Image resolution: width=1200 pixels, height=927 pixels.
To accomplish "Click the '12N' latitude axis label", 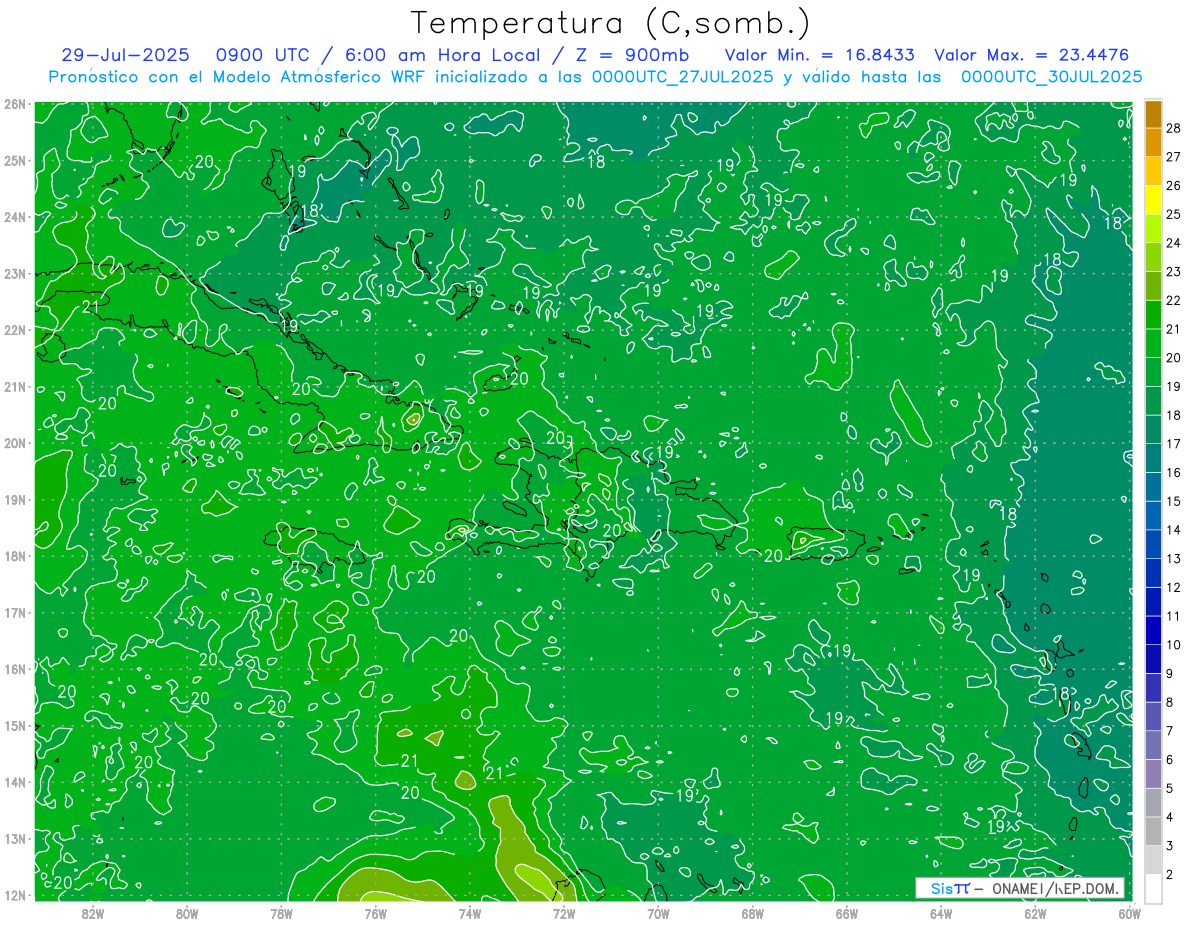I will [15, 895].
